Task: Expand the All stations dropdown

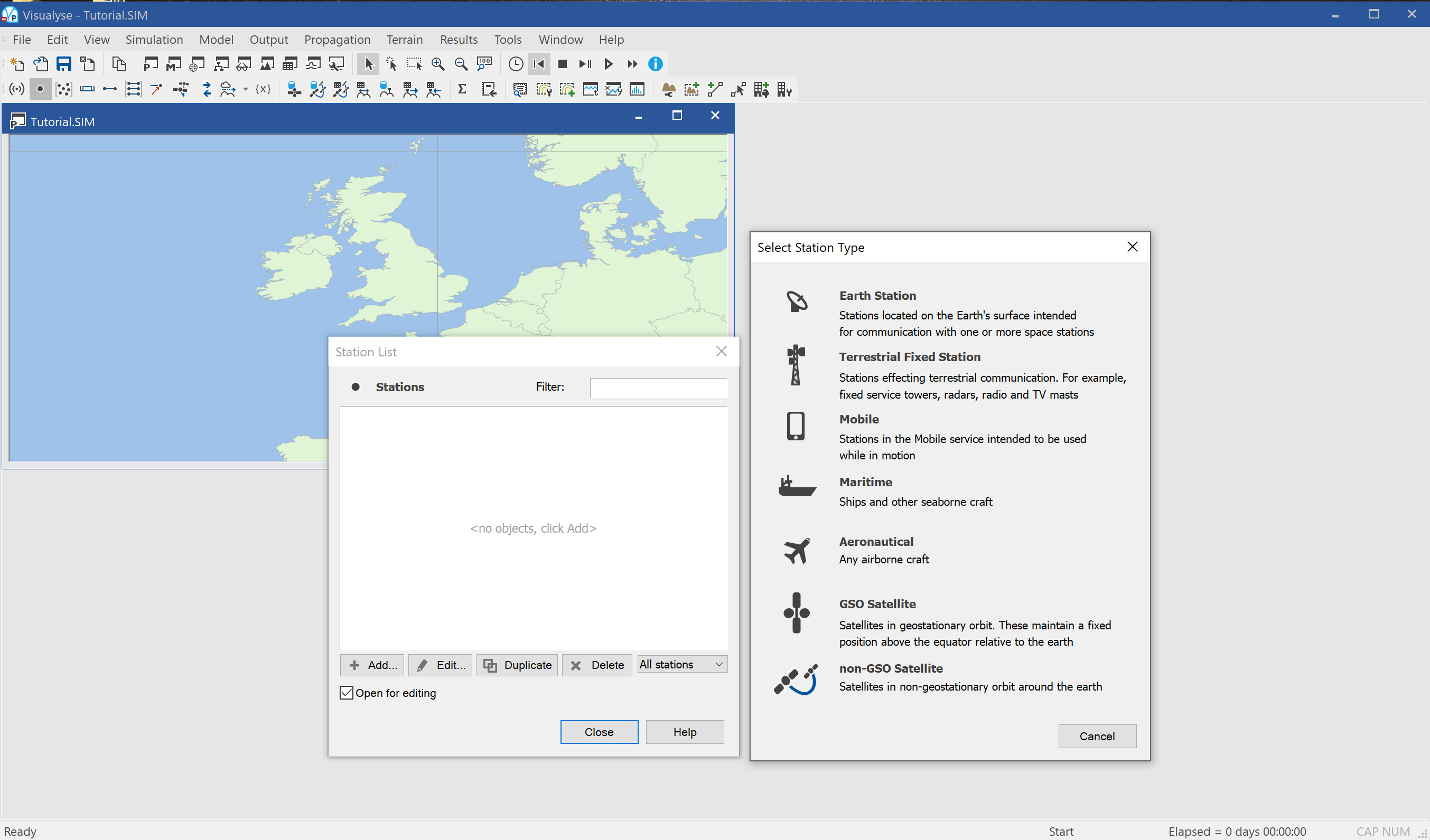Action: pos(683,664)
